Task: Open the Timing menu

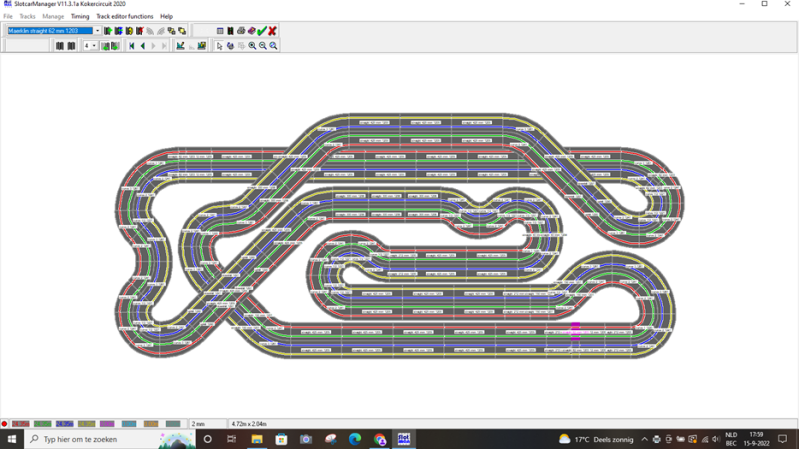Action: click(x=79, y=16)
